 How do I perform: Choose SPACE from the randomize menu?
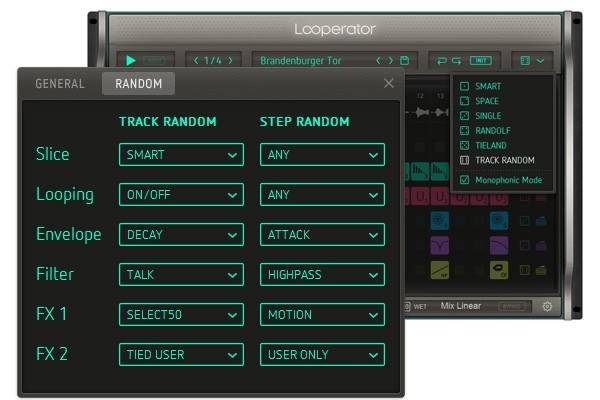[x=487, y=101]
